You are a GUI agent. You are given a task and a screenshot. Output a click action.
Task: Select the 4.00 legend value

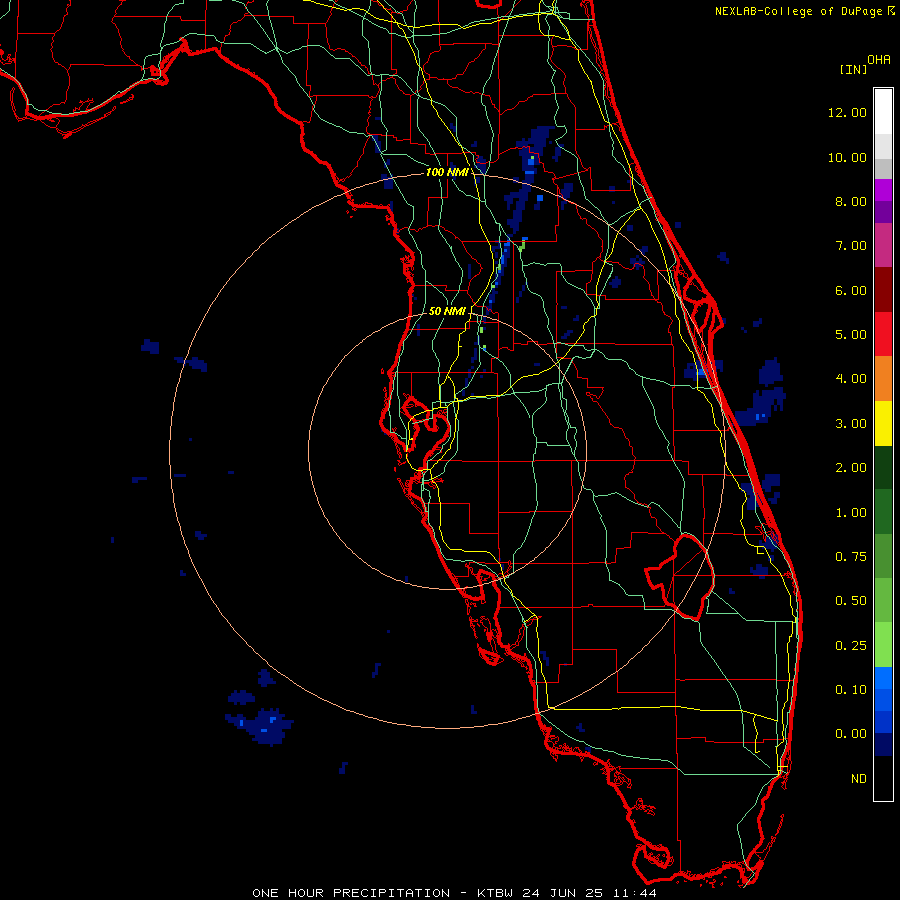click(851, 379)
